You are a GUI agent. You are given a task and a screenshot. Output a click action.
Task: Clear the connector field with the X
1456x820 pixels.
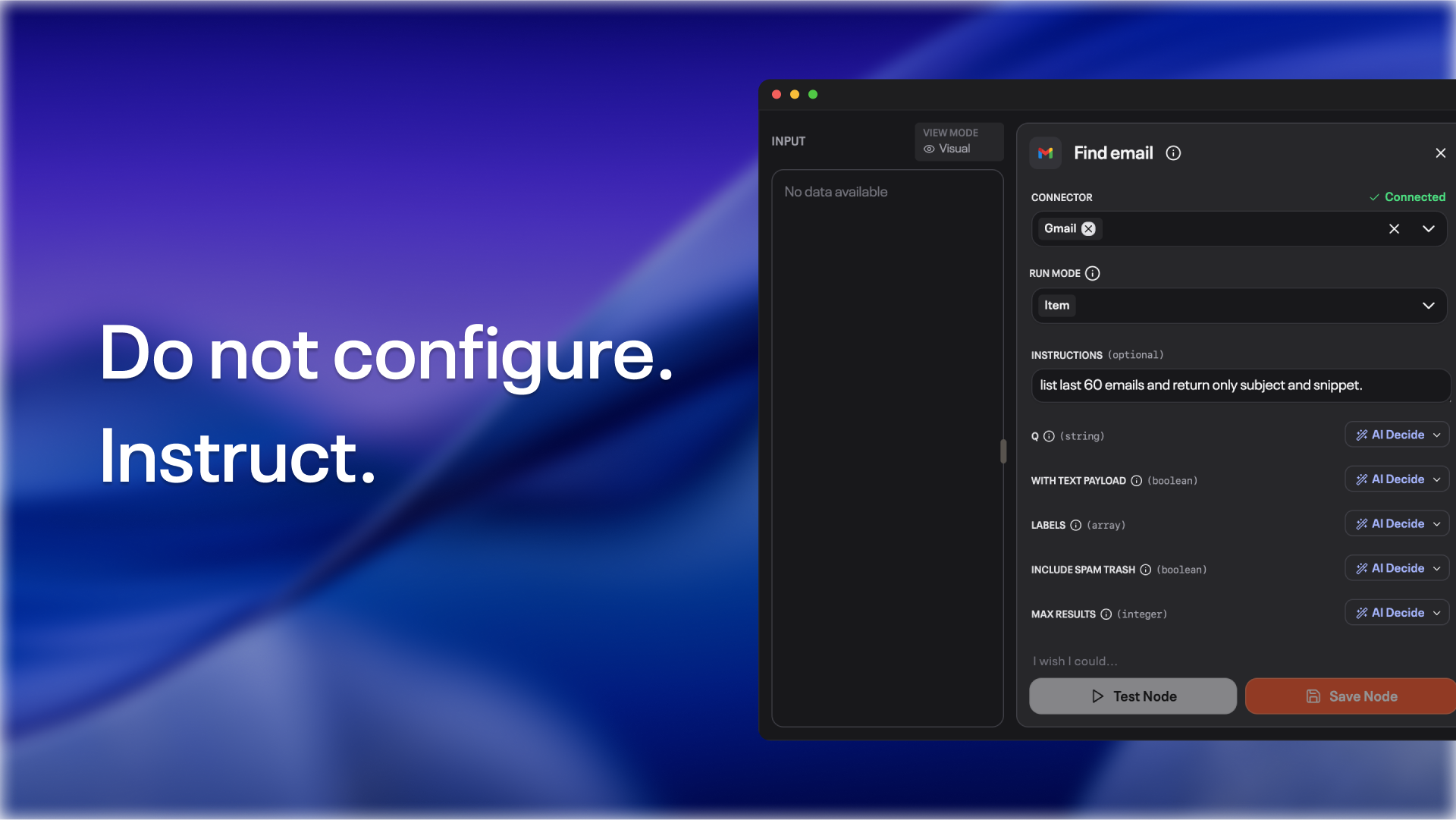click(1394, 229)
